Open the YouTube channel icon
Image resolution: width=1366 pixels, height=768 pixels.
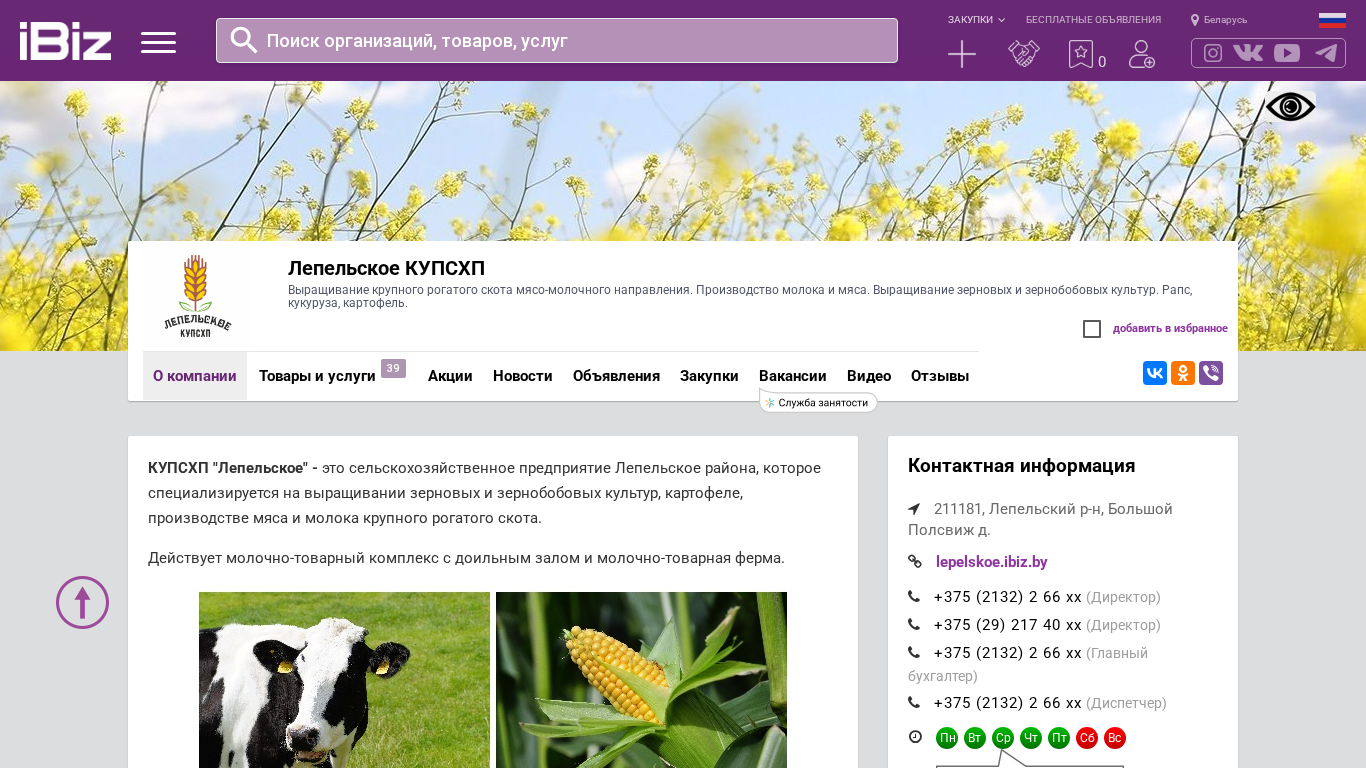pyautogui.click(x=1287, y=53)
